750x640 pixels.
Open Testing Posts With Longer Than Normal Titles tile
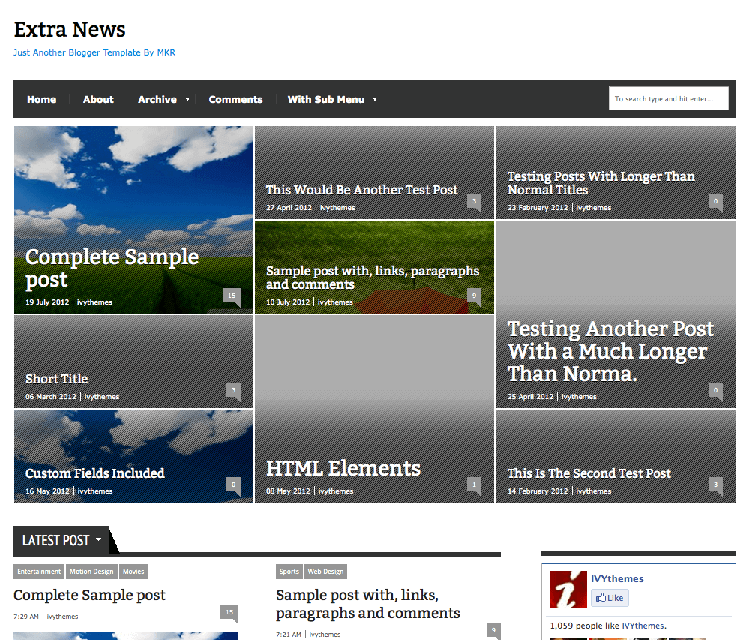click(616, 173)
